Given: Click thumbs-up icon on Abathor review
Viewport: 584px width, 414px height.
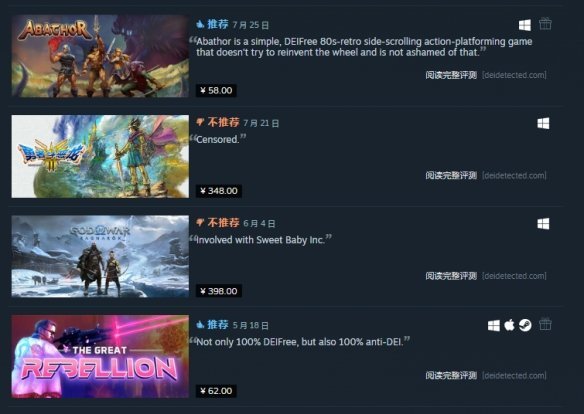Looking at the screenshot, I should [x=200, y=25].
